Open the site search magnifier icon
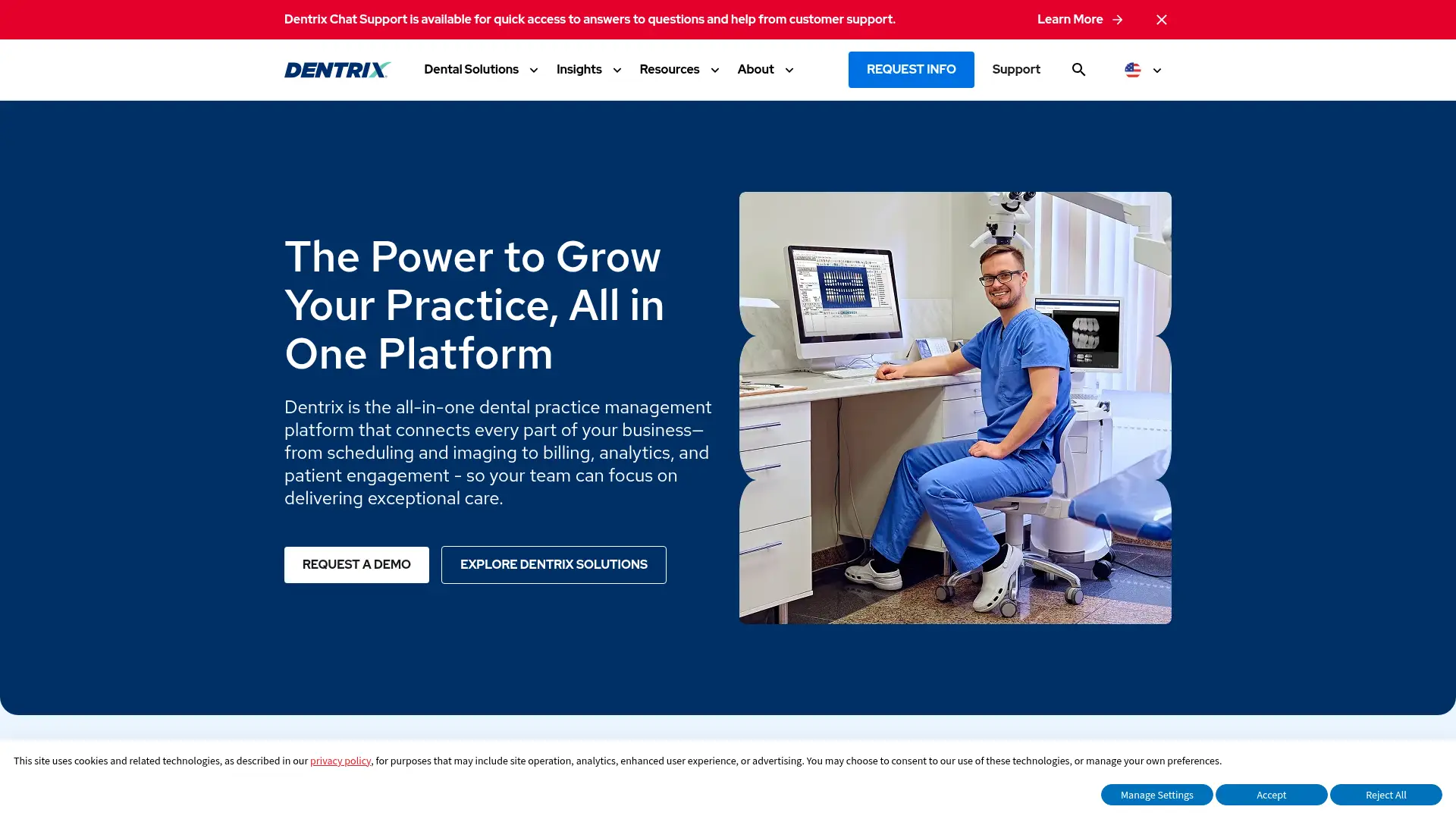The width and height of the screenshot is (1456, 819). [1078, 70]
